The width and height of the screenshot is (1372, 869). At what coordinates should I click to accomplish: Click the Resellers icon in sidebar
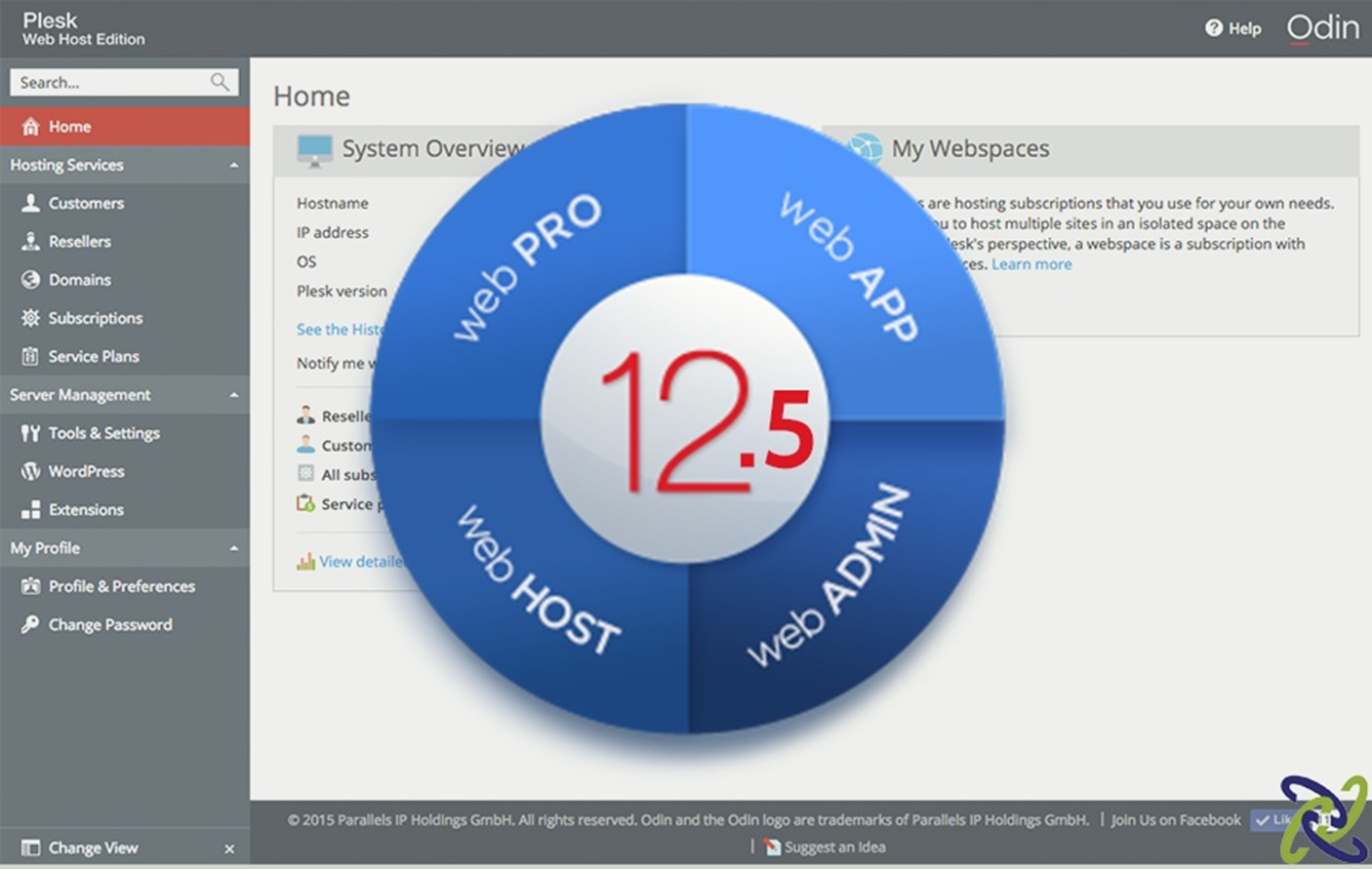[x=30, y=241]
